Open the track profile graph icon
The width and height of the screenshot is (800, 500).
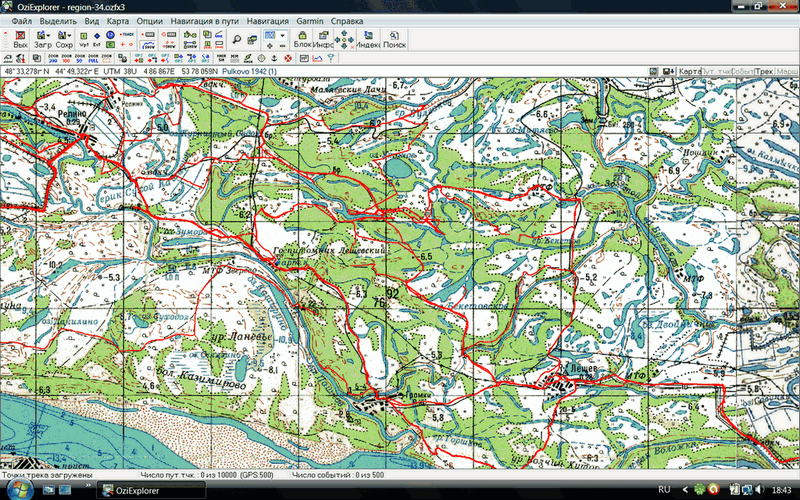point(317,58)
